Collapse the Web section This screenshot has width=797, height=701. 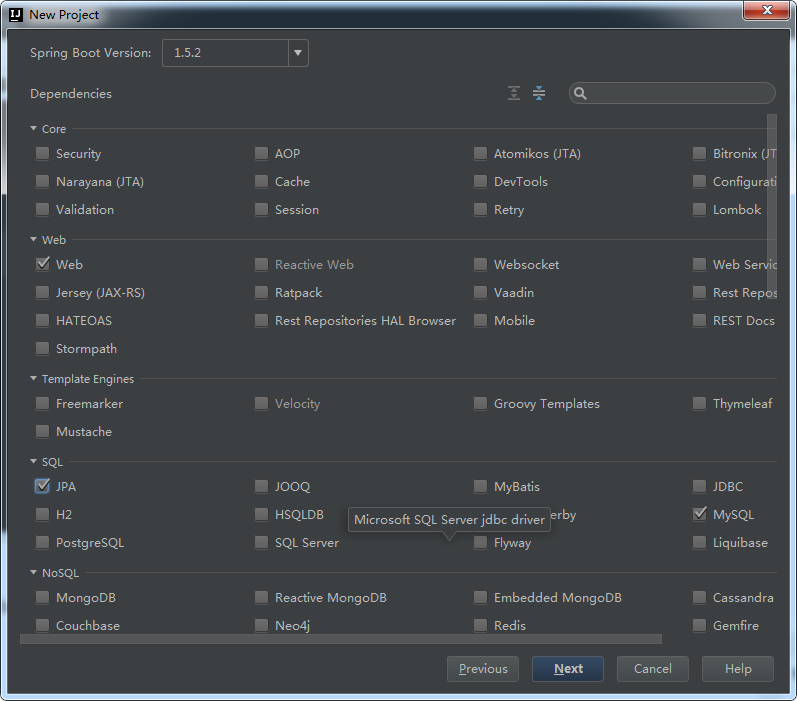click(34, 239)
